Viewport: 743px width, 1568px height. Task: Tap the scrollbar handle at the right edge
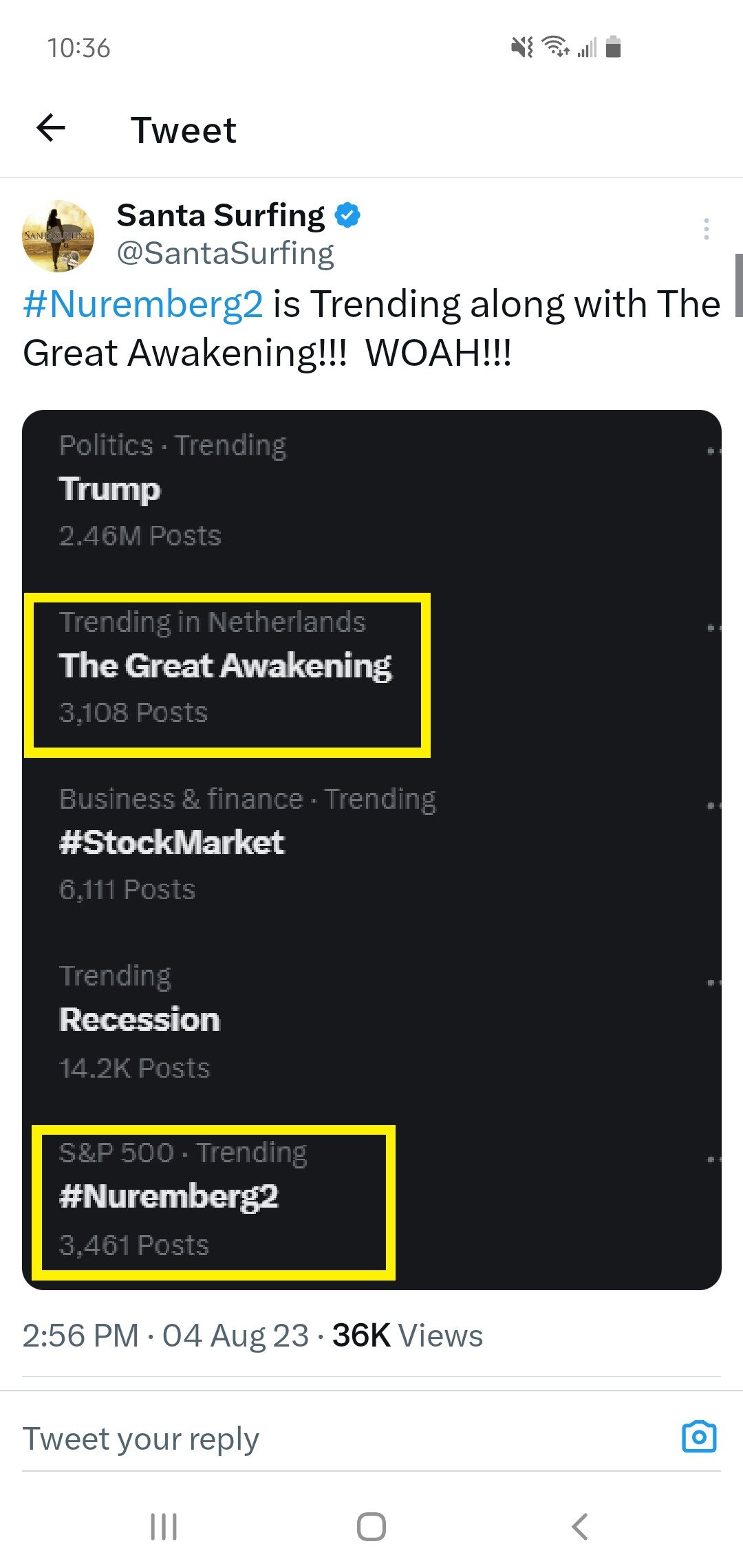click(x=739, y=285)
